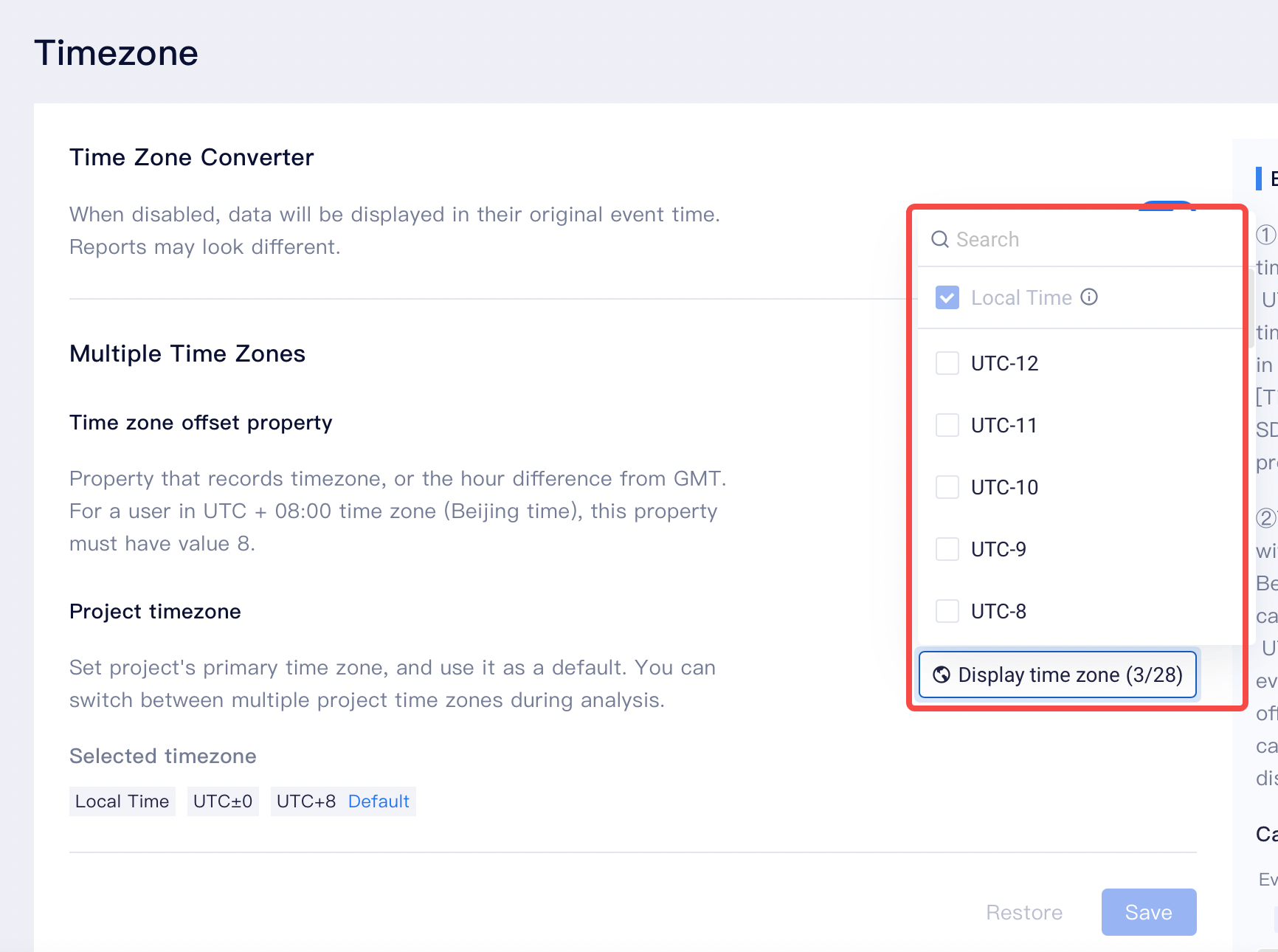This screenshot has height=952, width=1278.
Task: Uncheck the Local Time checkbox
Action: pos(947,297)
